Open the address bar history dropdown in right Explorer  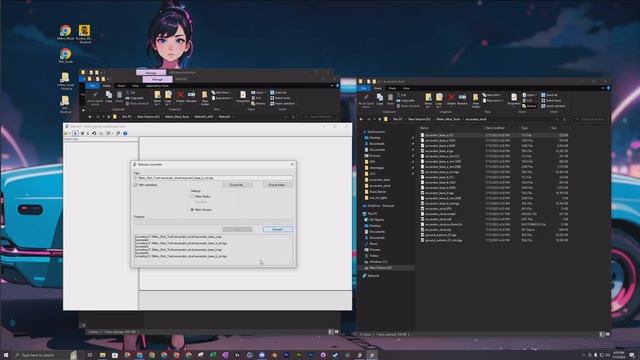pyautogui.click(x=557, y=119)
